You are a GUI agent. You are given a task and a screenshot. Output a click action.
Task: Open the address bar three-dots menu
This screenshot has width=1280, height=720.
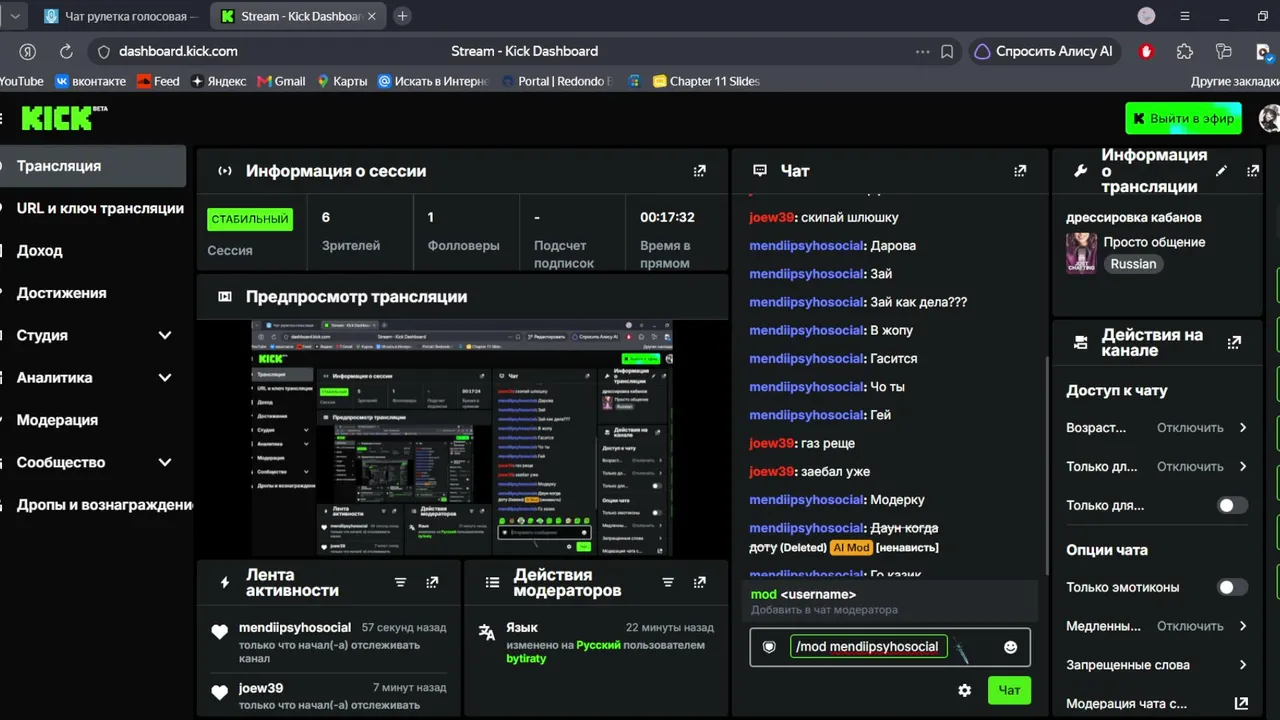(922, 51)
